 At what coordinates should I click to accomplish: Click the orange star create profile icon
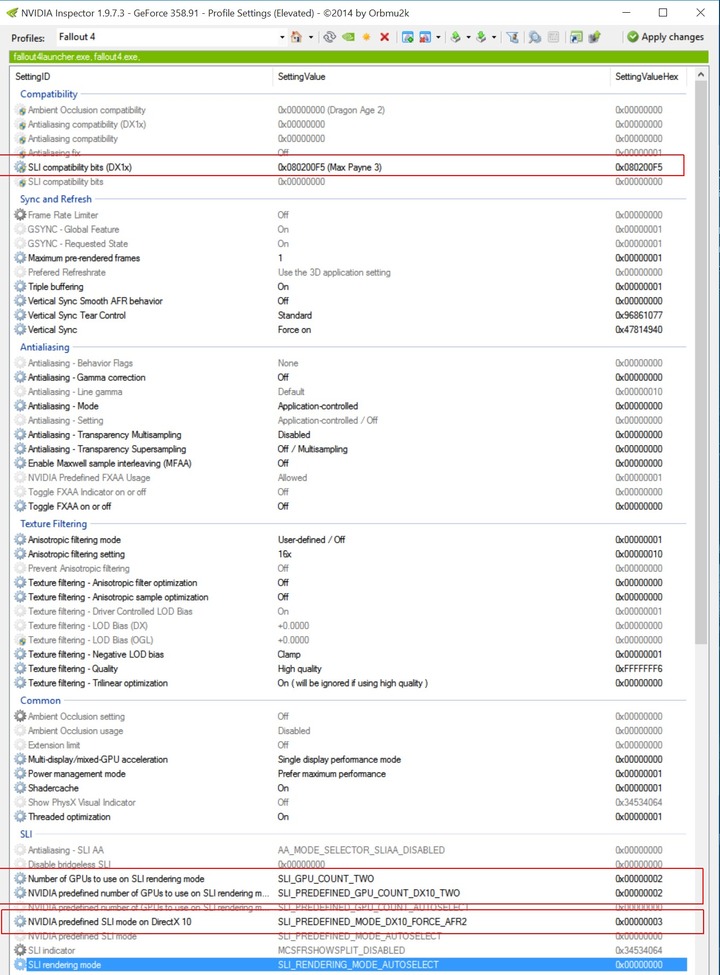click(x=366, y=37)
